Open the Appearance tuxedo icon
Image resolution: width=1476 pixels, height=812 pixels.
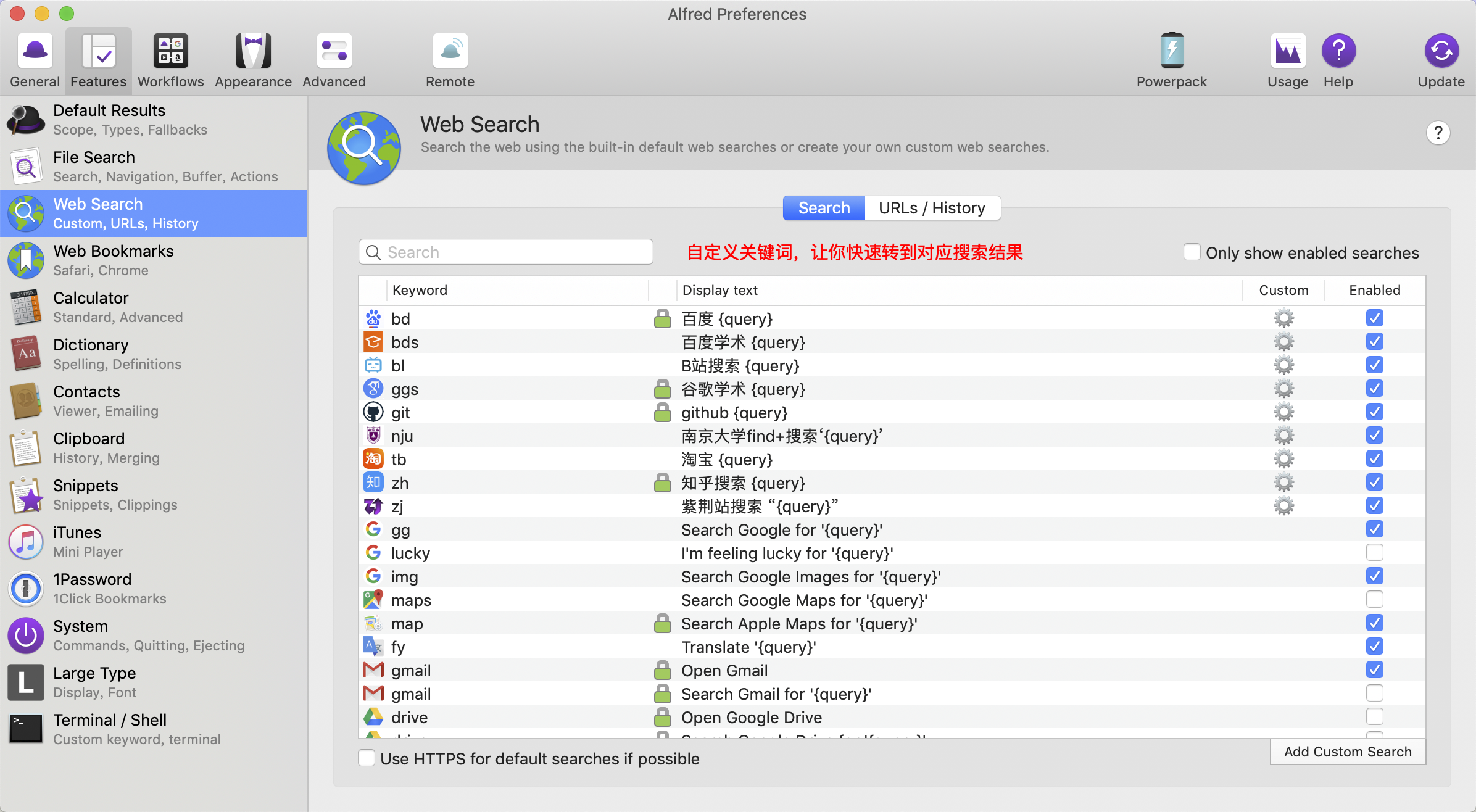coord(253,51)
